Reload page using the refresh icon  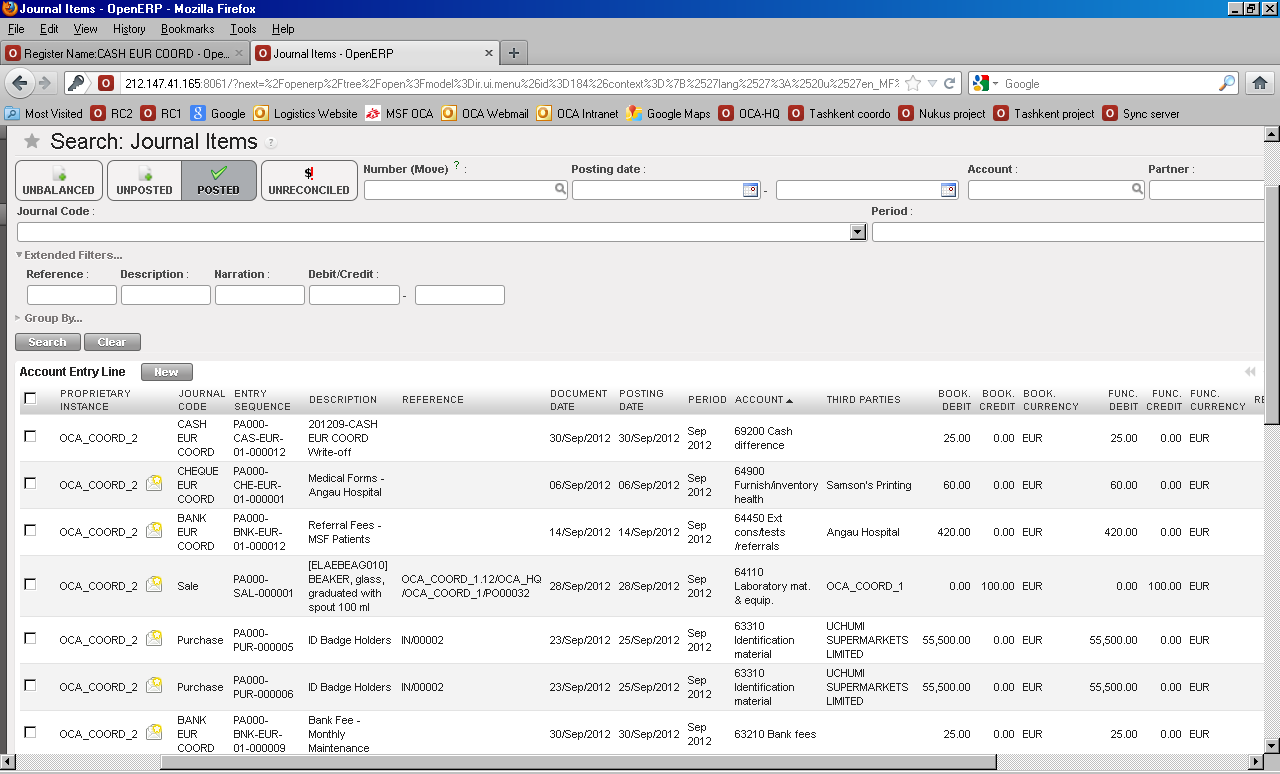click(950, 83)
